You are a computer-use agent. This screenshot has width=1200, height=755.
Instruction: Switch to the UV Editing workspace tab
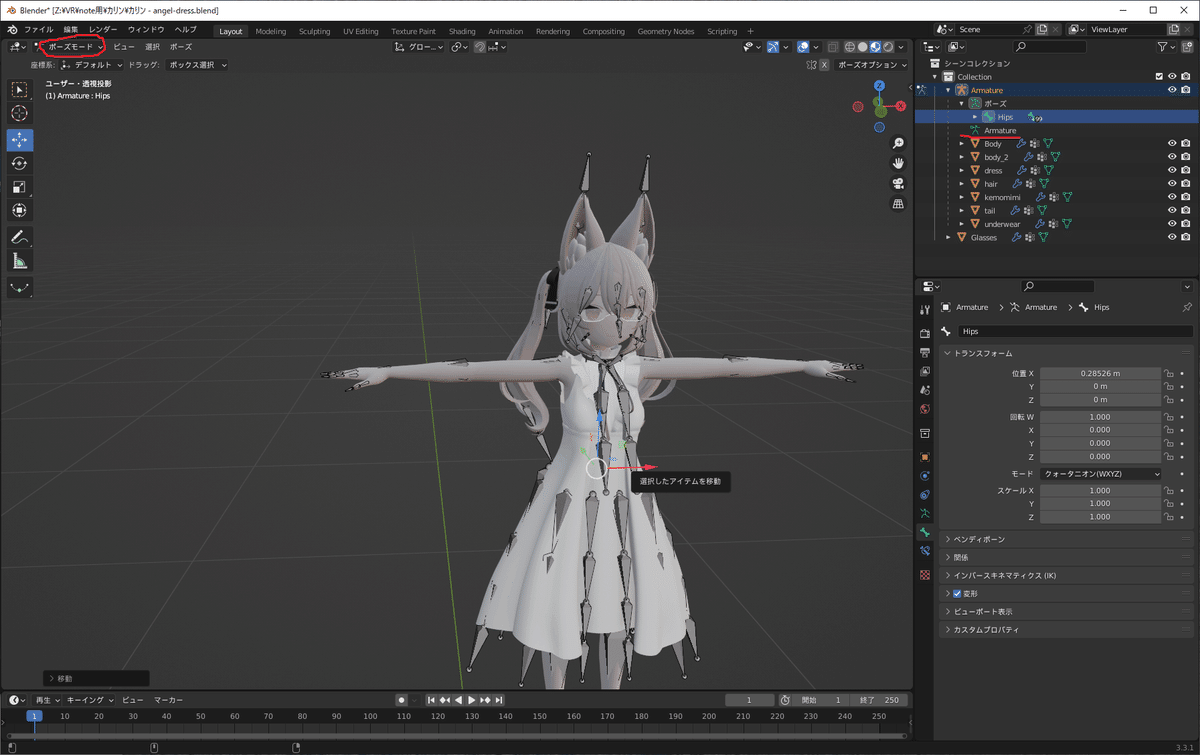[x=361, y=31]
